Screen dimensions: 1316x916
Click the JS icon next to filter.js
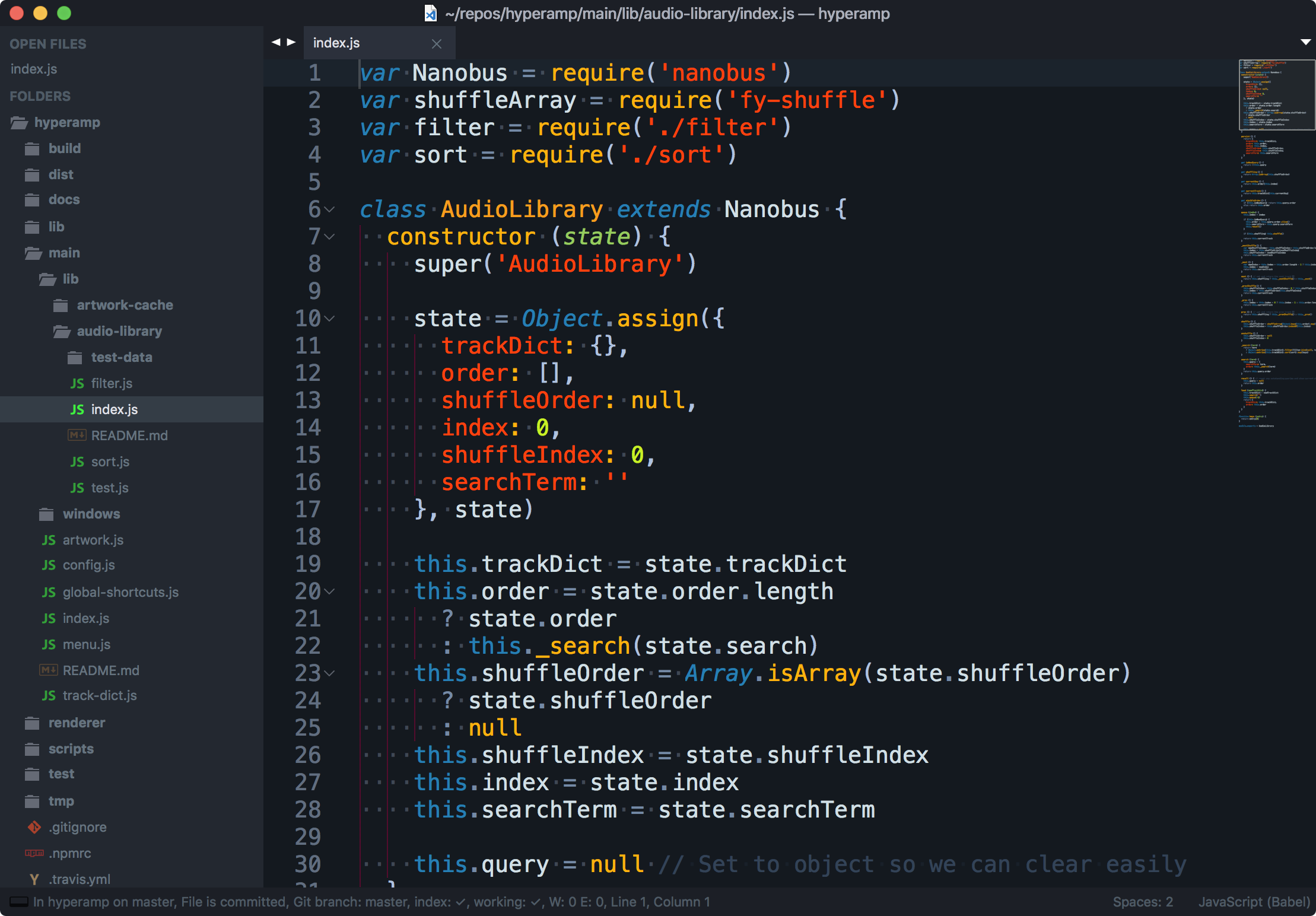click(77, 383)
